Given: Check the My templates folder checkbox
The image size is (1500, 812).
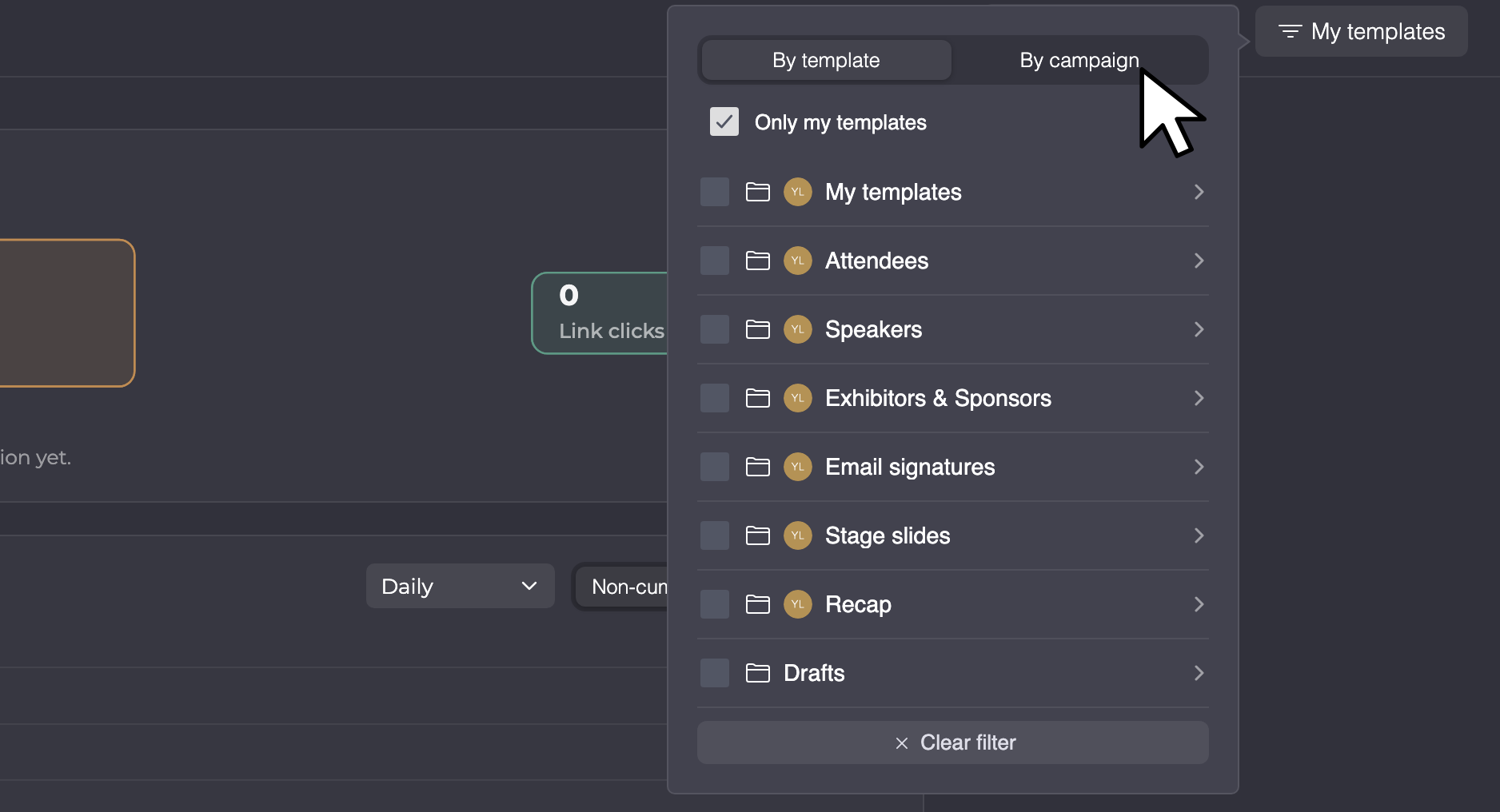Looking at the screenshot, I should coord(715,192).
